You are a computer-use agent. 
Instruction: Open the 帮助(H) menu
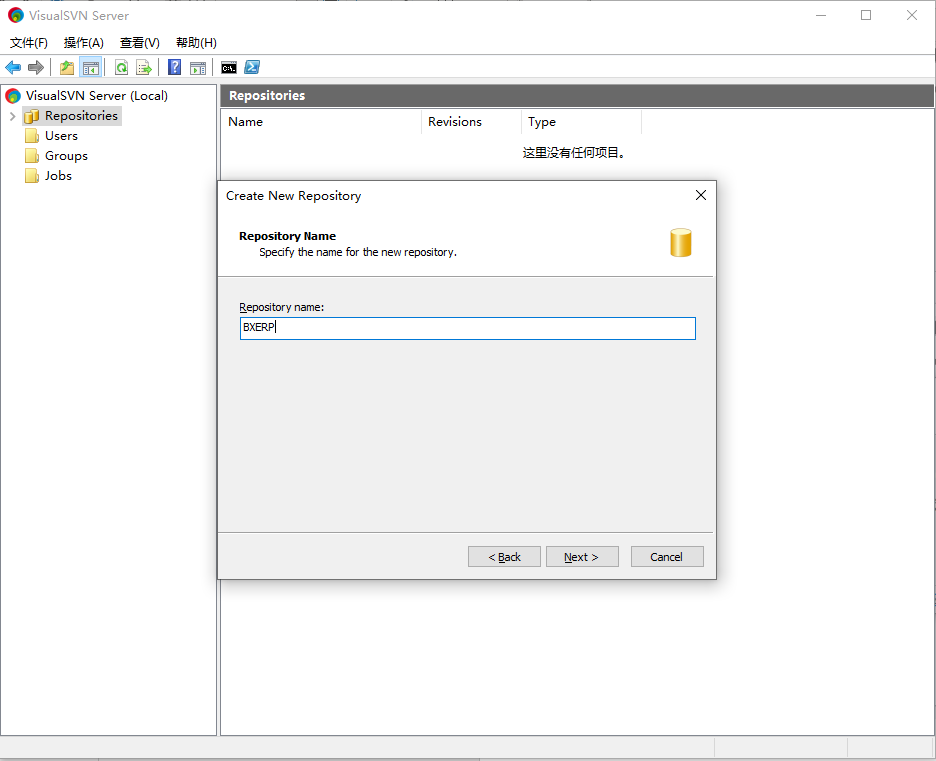[196, 43]
